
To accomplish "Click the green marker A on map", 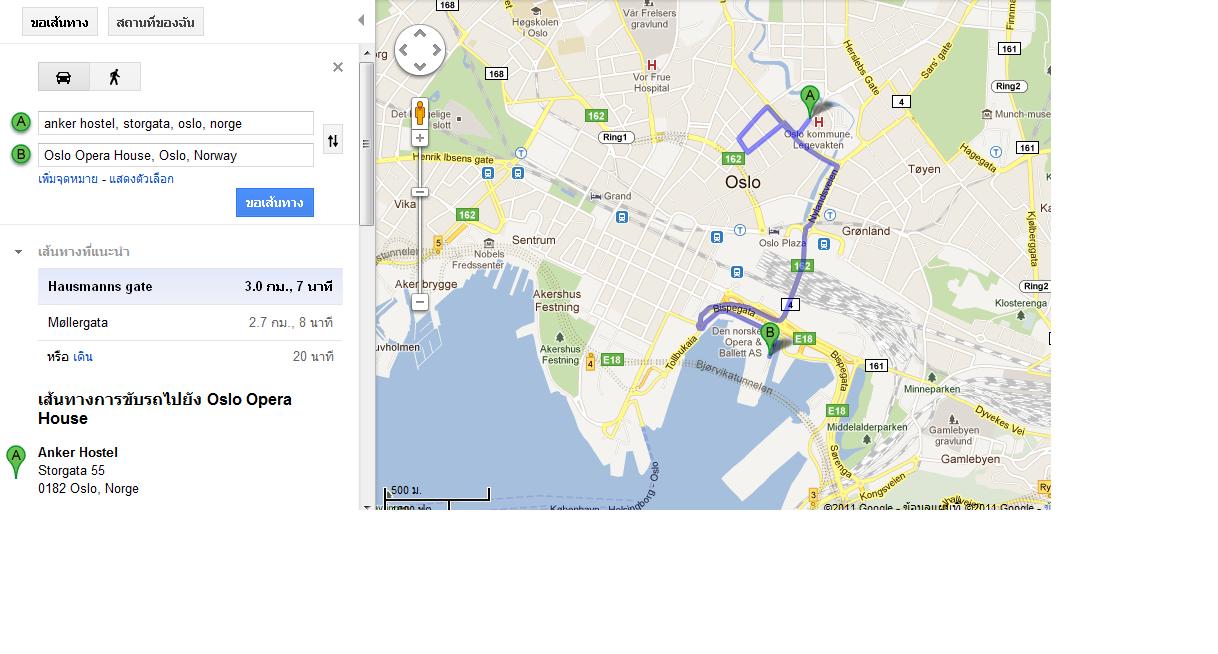I will (x=811, y=102).
